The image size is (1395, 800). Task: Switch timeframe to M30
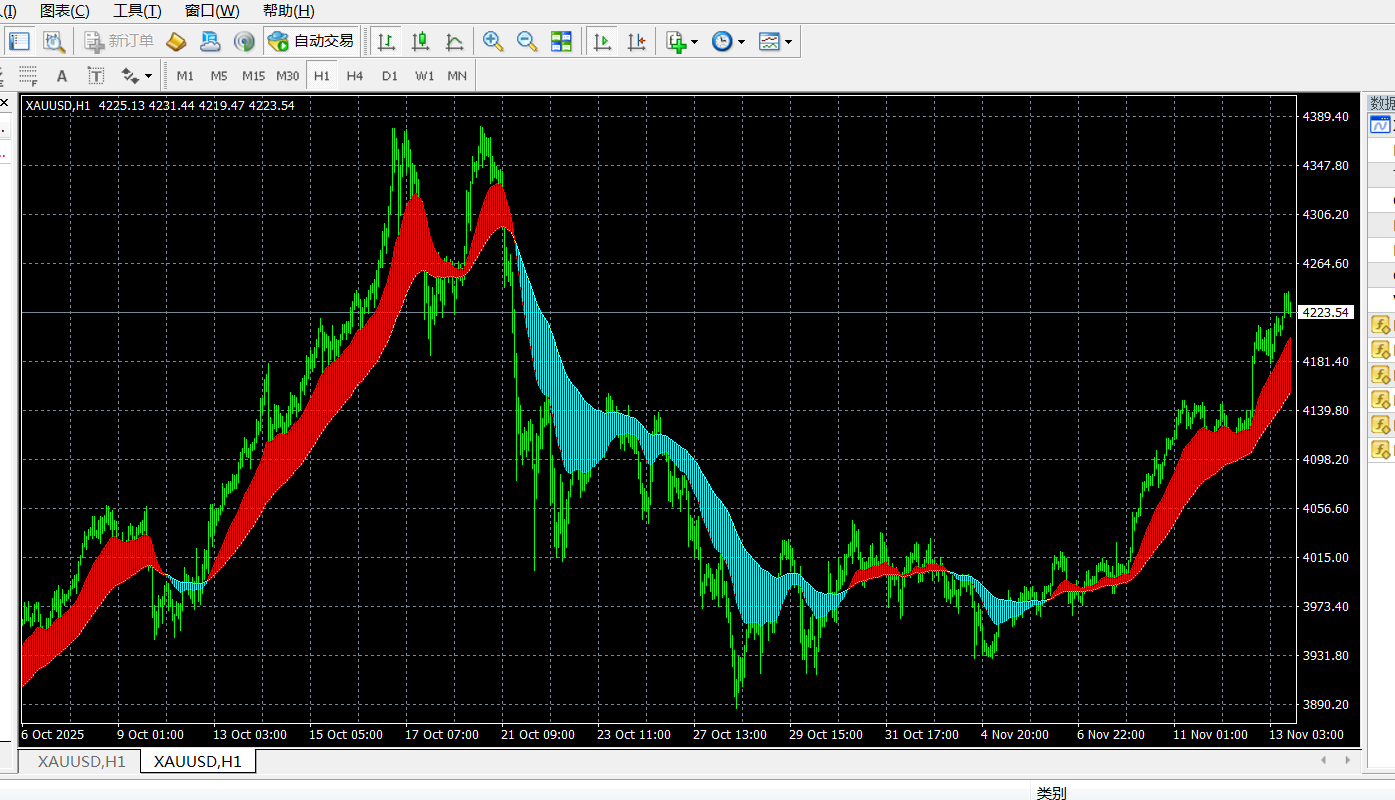tap(287, 76)
